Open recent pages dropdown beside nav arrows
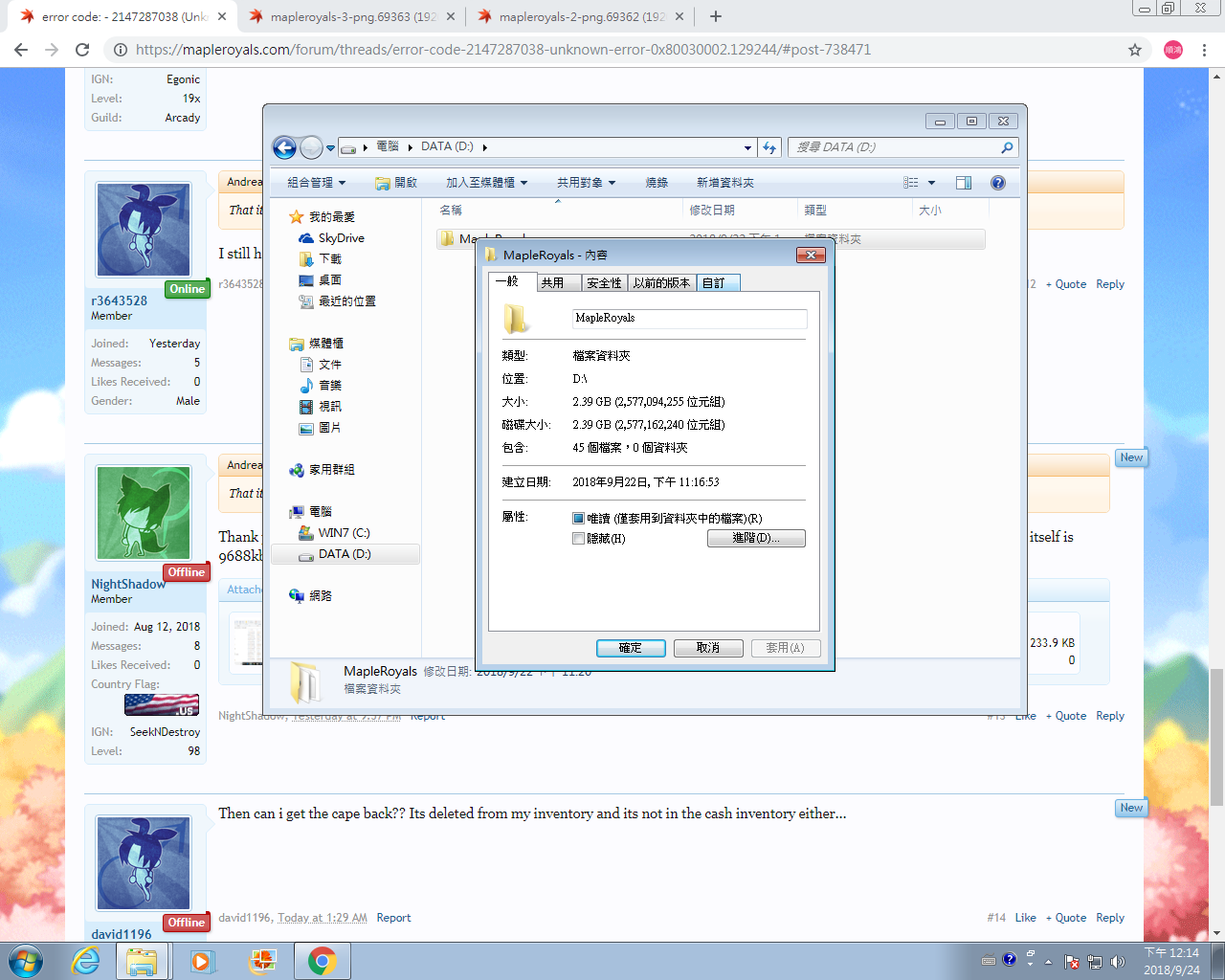Screen dimensions: 1225x980 [330, 148]
